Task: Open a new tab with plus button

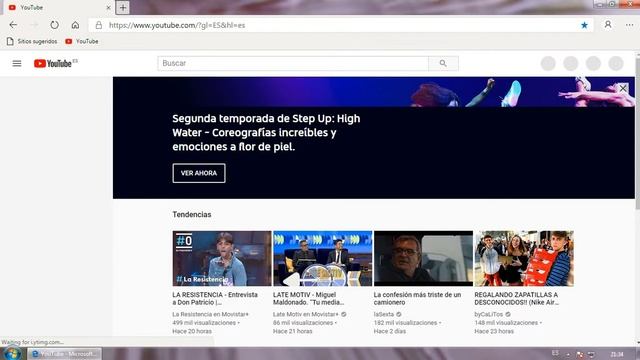Action: point(122,7)
